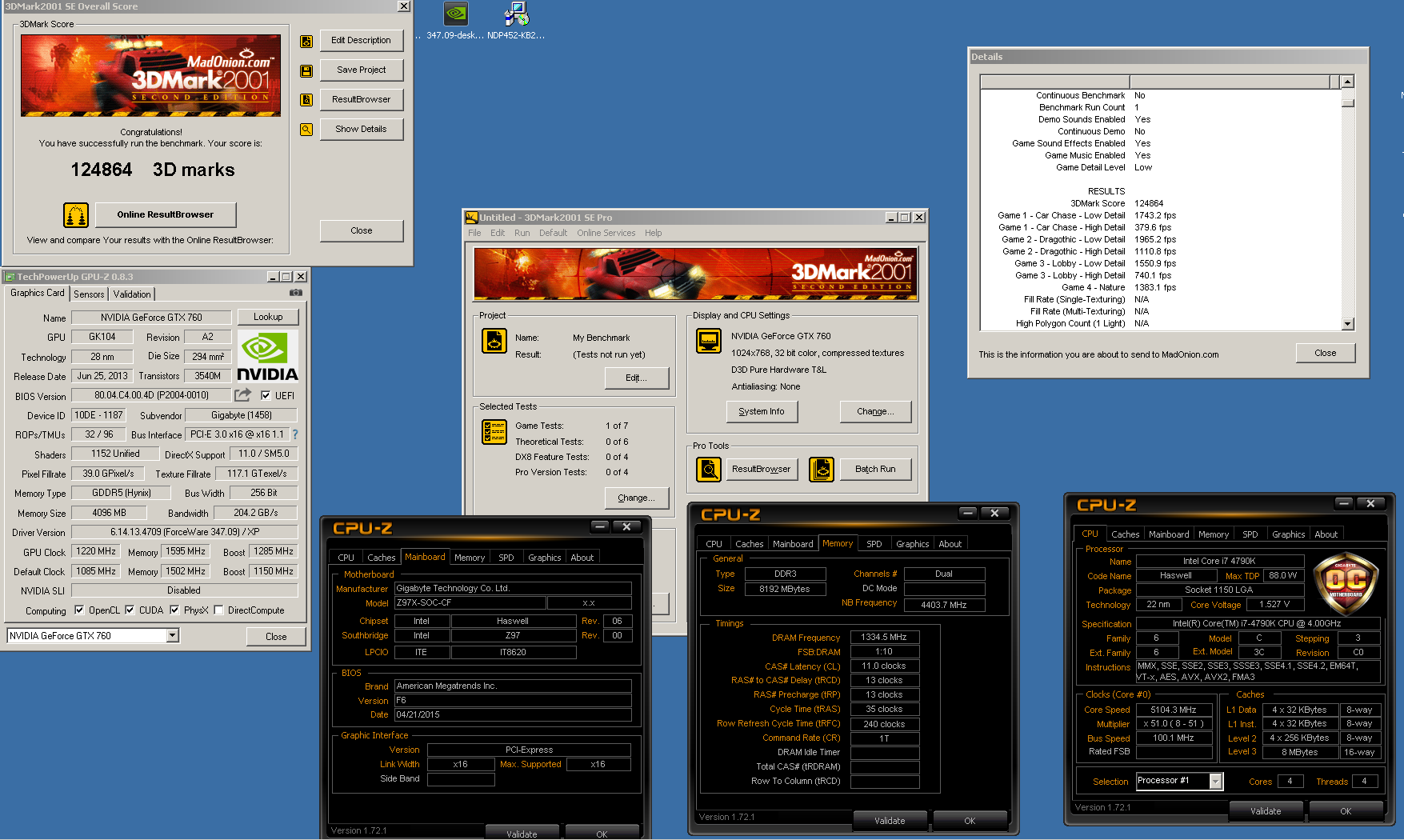Click the 3DMark2001 banner image in score window
The width and height of the screenshot is (1404, 840).
[150, 75]
